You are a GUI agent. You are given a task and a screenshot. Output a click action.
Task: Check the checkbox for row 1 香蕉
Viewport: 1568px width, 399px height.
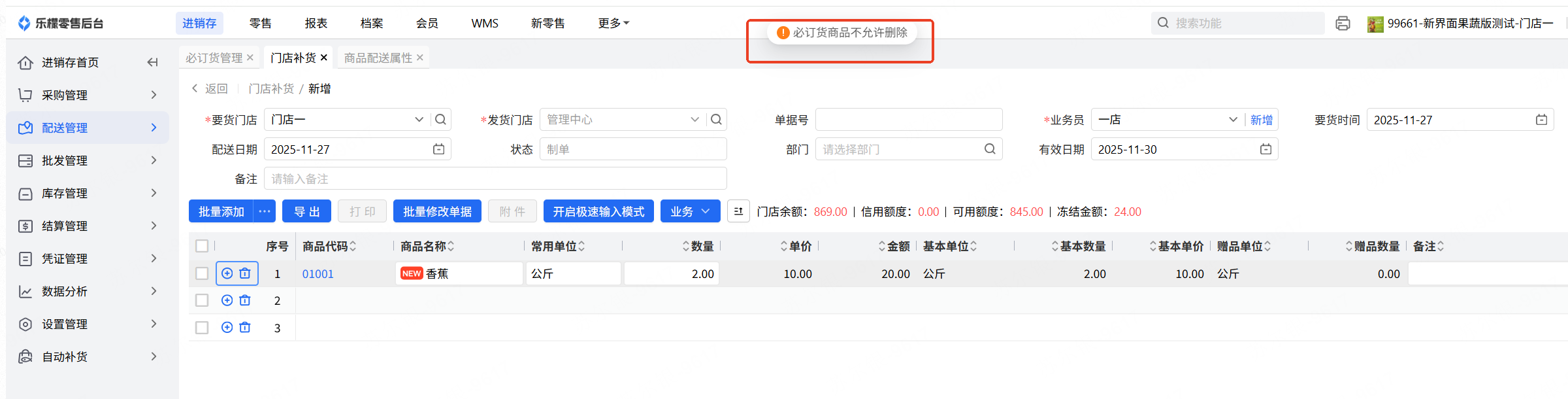(x=202, y=273)
